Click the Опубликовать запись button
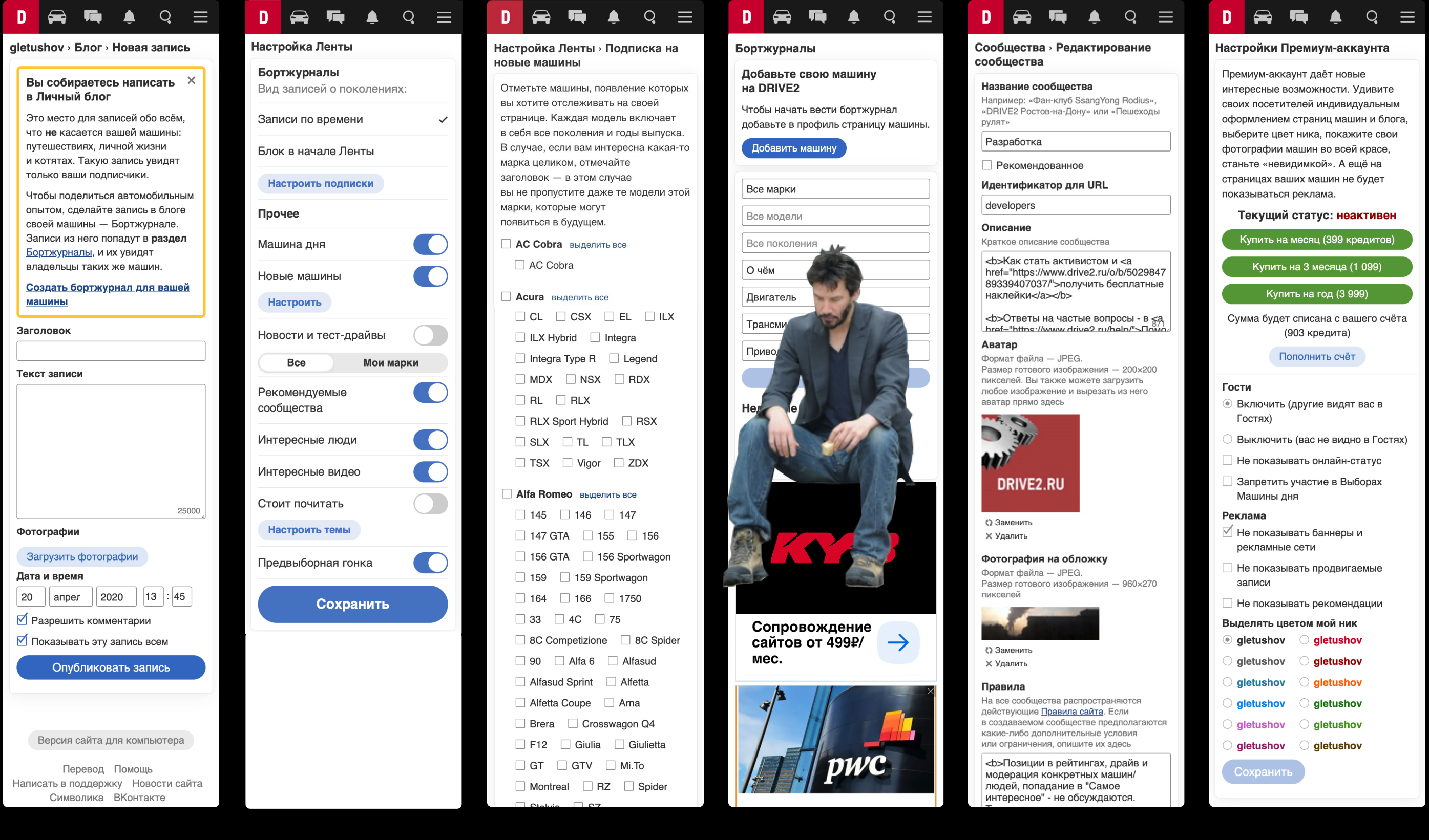The image size is (1429, 840). coord(111,667)
